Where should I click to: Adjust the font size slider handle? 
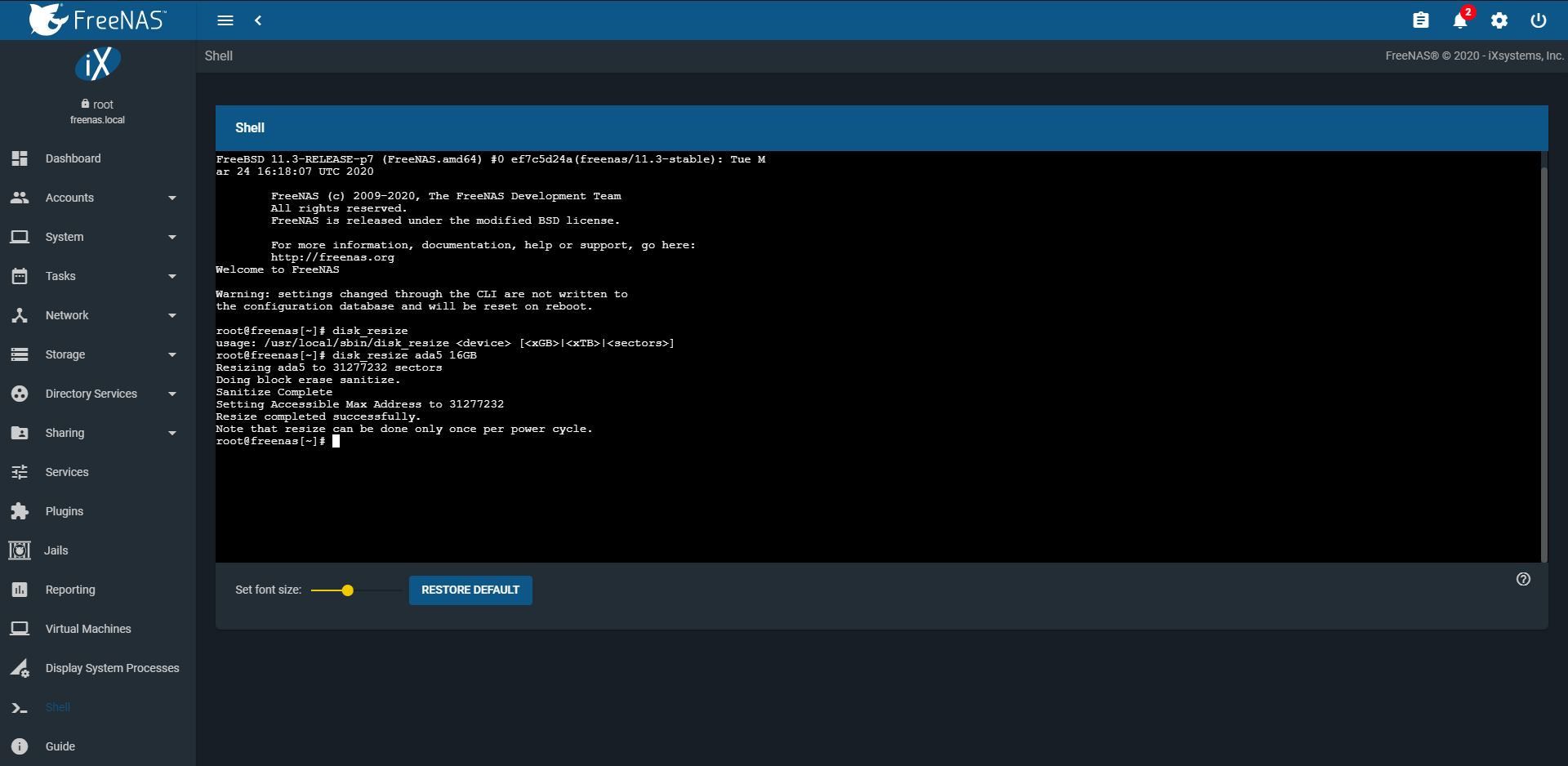(x=348, y=590)
